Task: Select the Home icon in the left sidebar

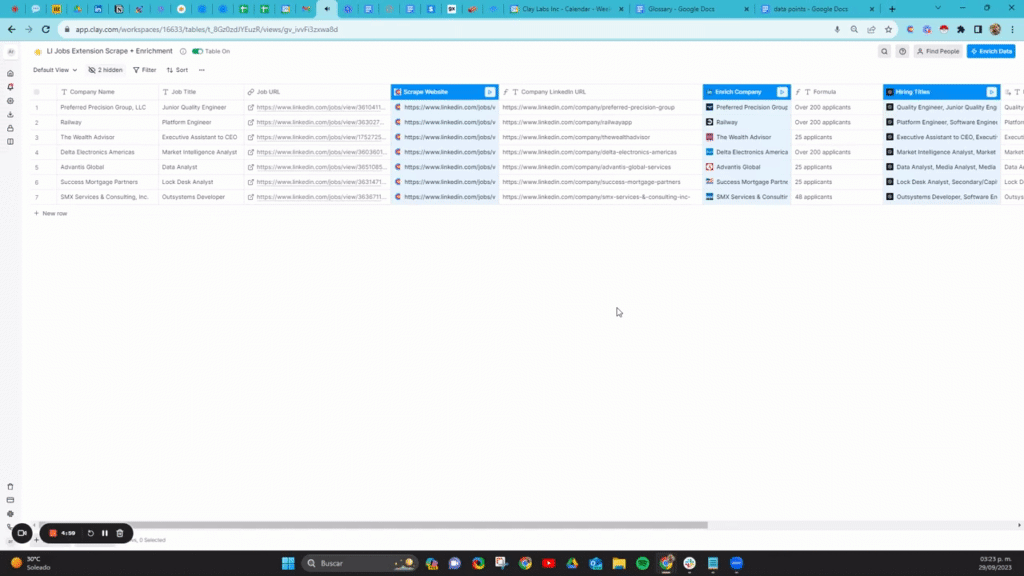Action: [10, 73]
